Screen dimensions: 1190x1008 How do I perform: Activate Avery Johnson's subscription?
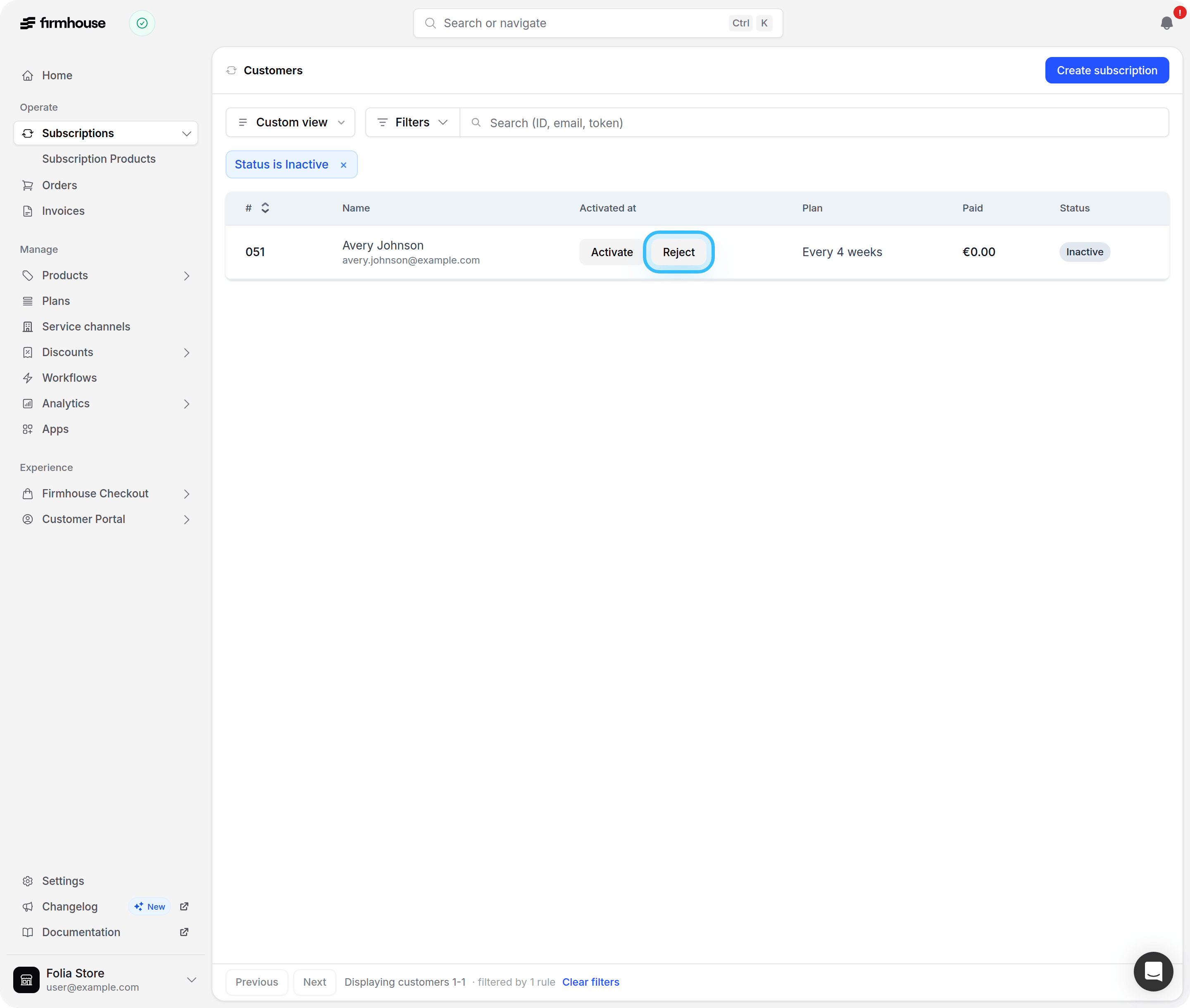click(x=612, y=252)
